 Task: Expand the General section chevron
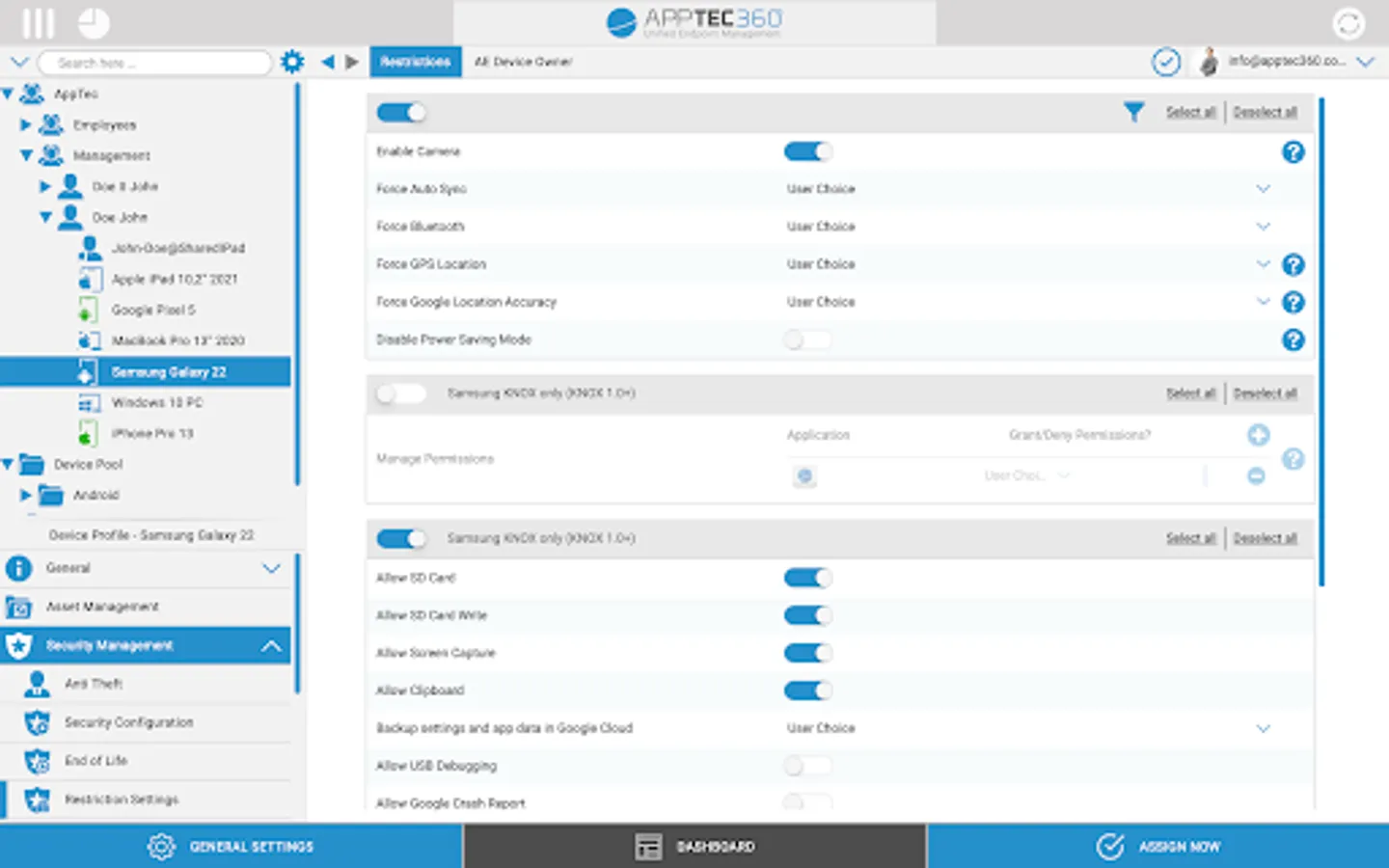point(272,568)
